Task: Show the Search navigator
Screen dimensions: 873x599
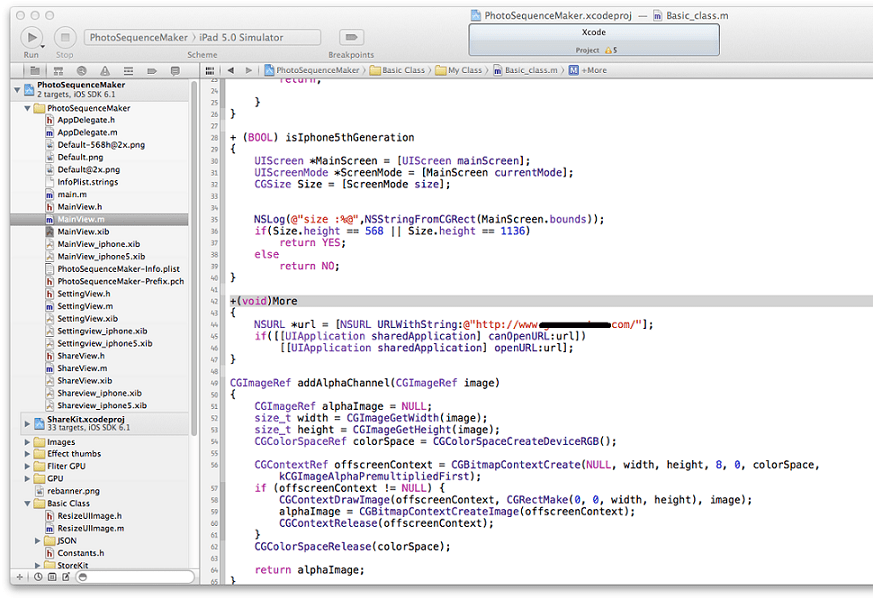Action: (82, 71)
